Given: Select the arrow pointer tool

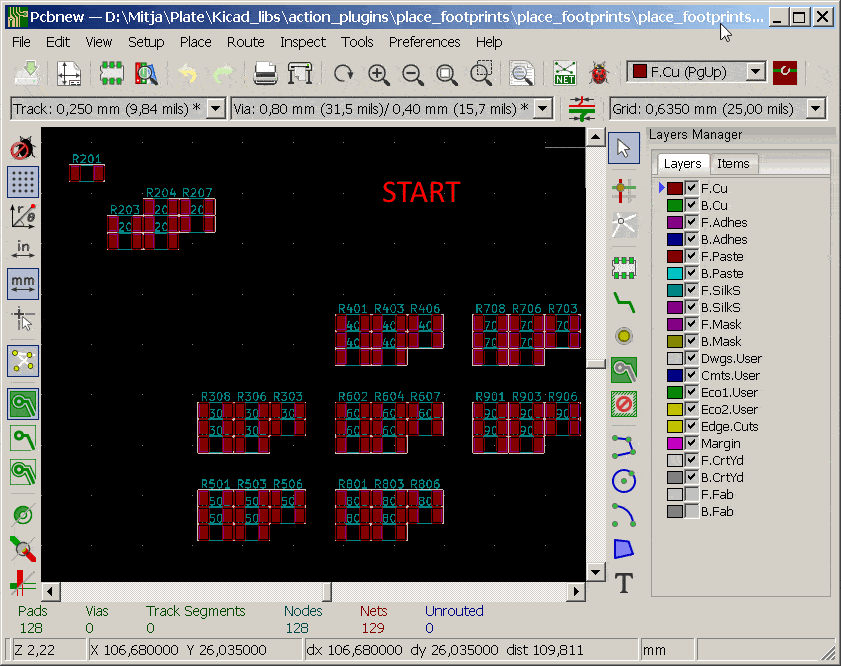Looking at the screenshot, I should pos(624,148).
